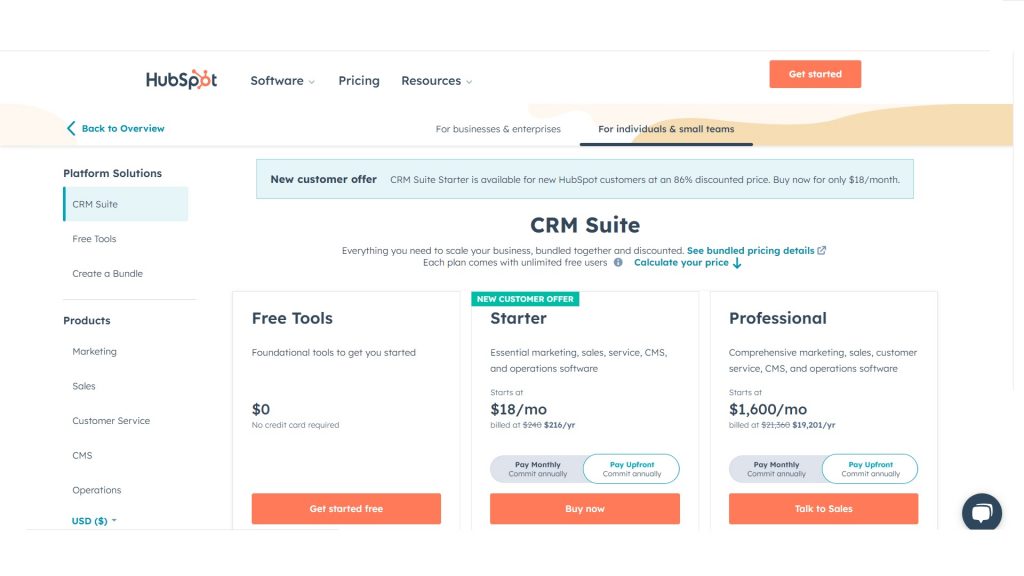Open Create a Bundle in the sidebar

click(x=107, y=274)
